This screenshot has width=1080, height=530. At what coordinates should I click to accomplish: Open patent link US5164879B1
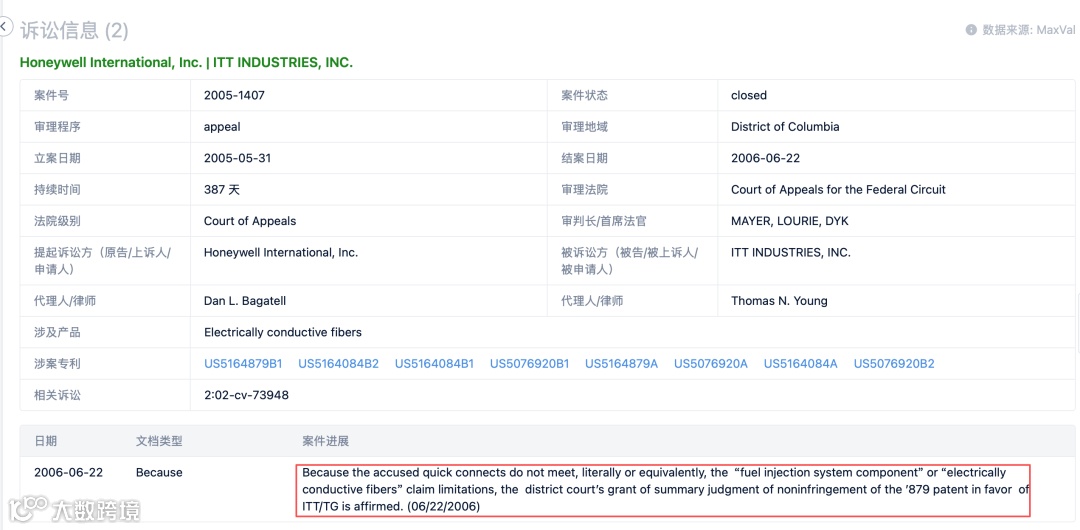point(243,363)
